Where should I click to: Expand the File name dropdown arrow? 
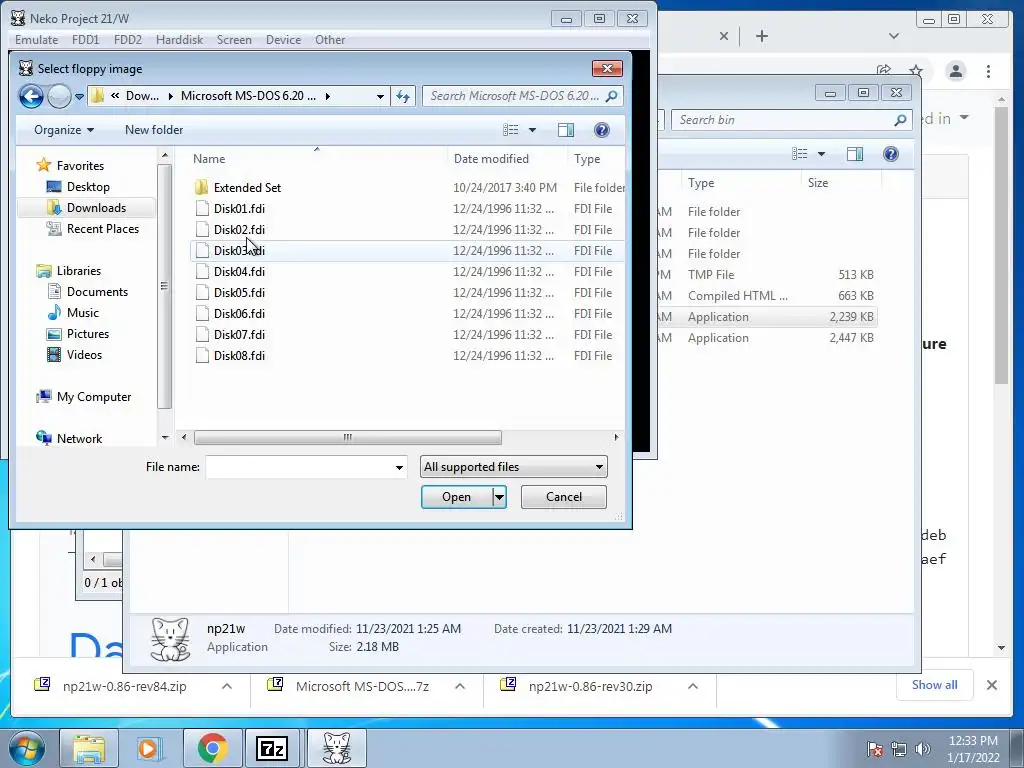399,468
